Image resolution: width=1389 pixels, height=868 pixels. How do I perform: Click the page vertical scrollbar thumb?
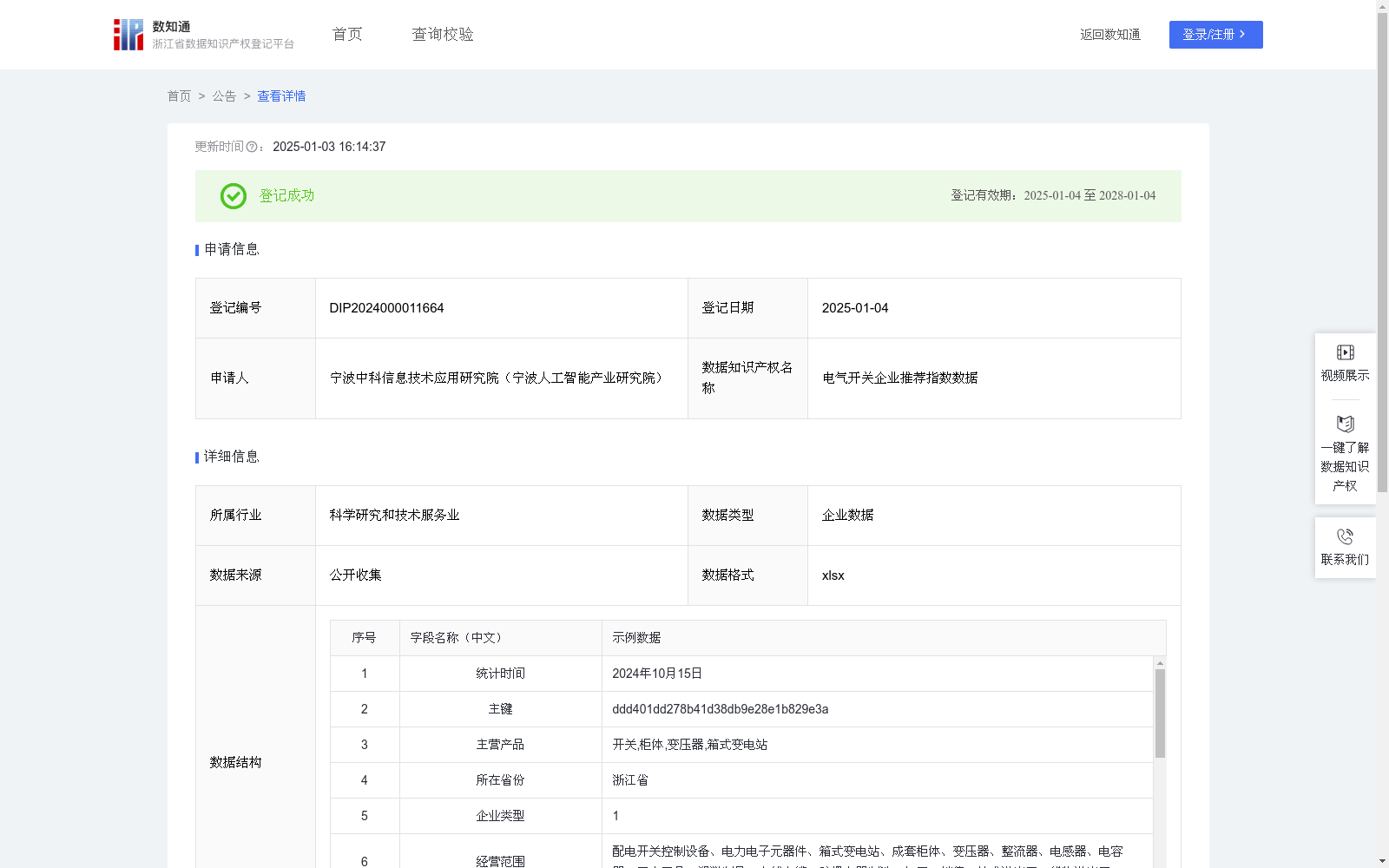pos(1382,252)
